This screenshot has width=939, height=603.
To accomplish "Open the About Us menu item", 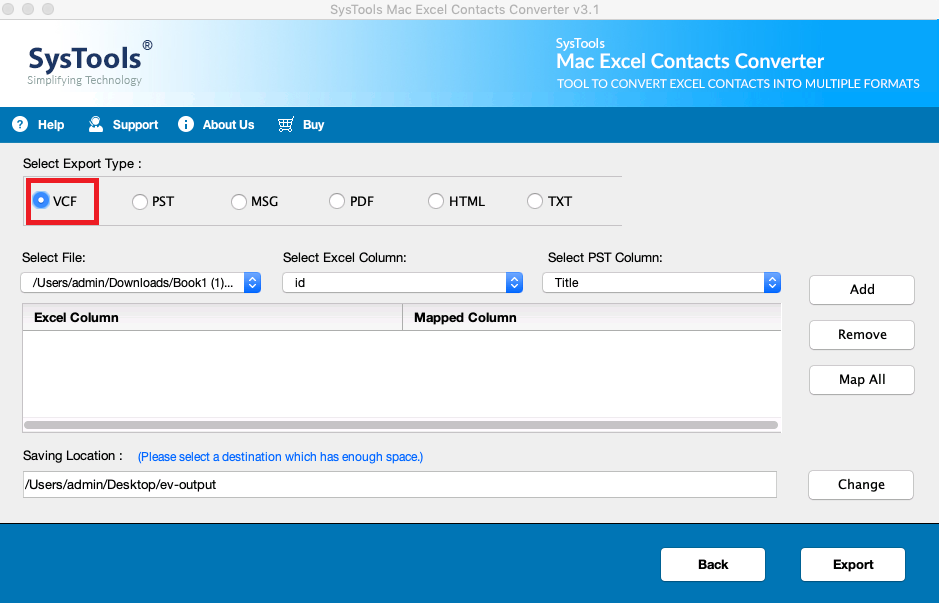I will click(x=228, y=125).
